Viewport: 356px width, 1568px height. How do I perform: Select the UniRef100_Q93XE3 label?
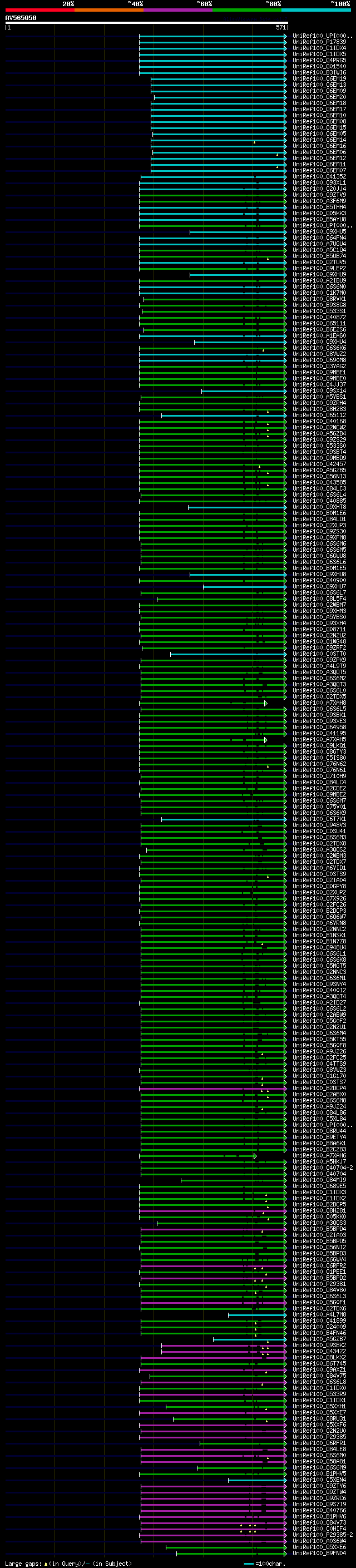319,721
